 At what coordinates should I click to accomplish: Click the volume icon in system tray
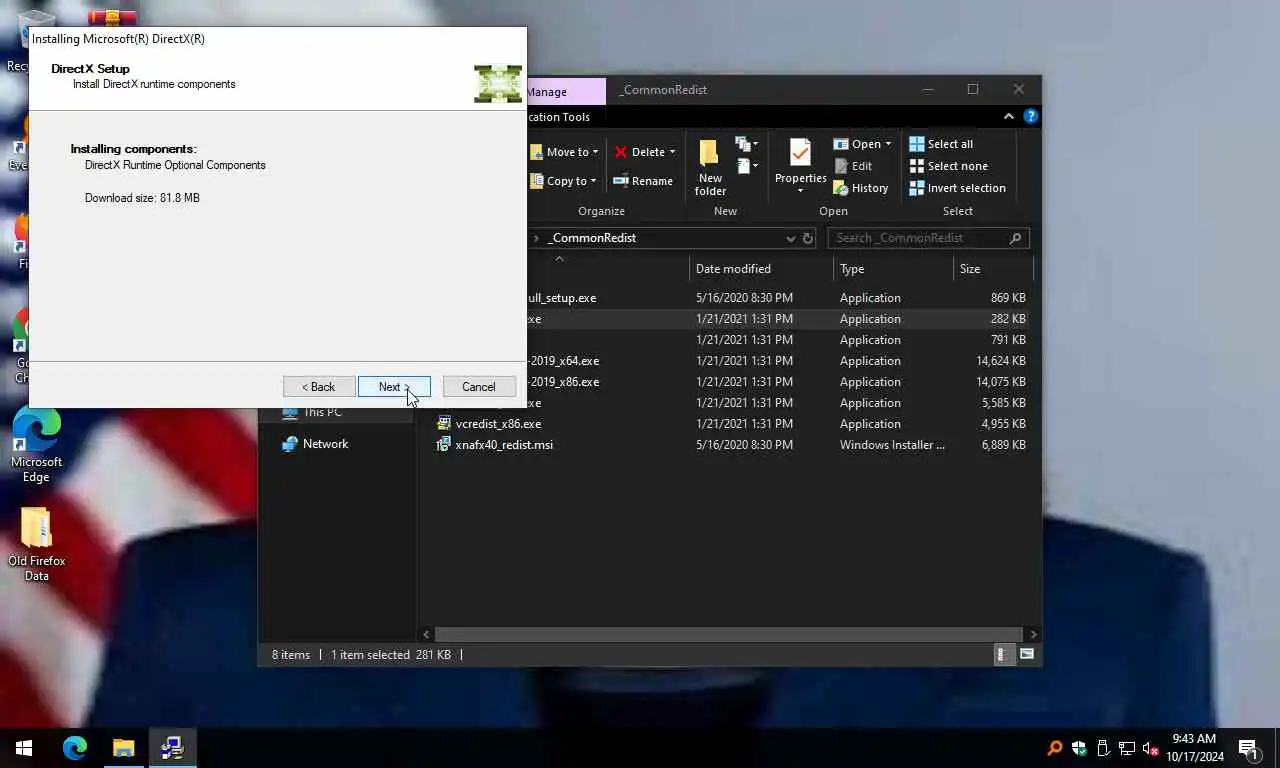pos(1151,748)
